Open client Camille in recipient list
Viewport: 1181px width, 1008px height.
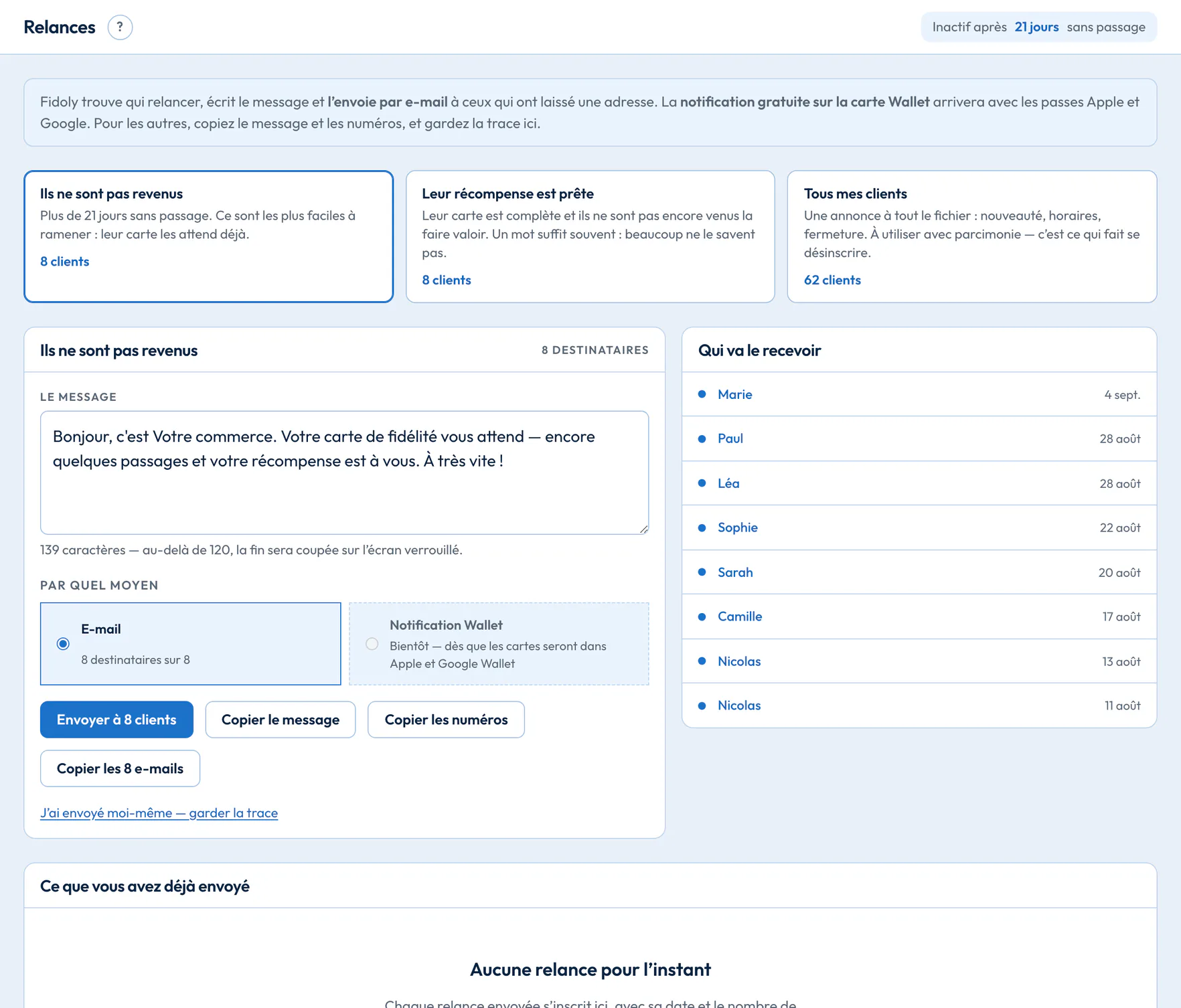pos(739,616)
